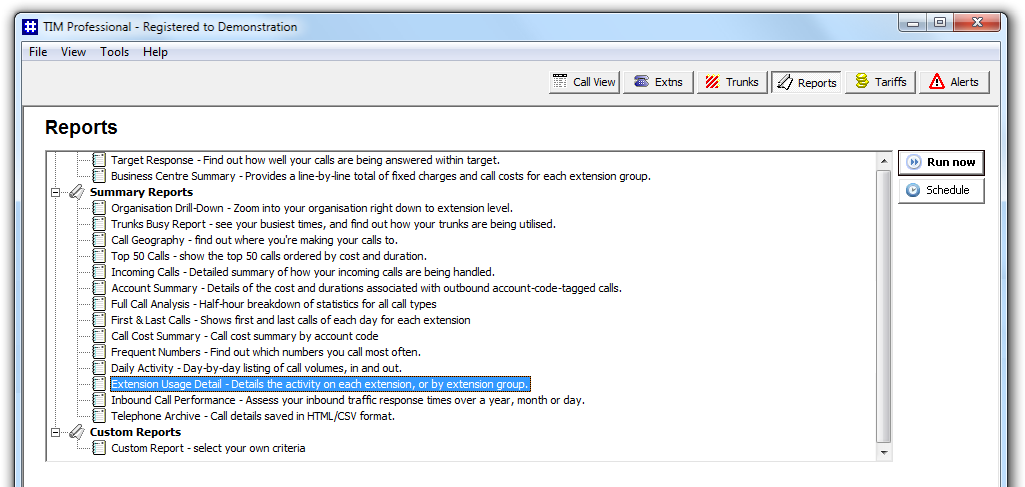Click the report list scrollbar down arrow
Screen dimensions: 1025x487
(884, 452)
